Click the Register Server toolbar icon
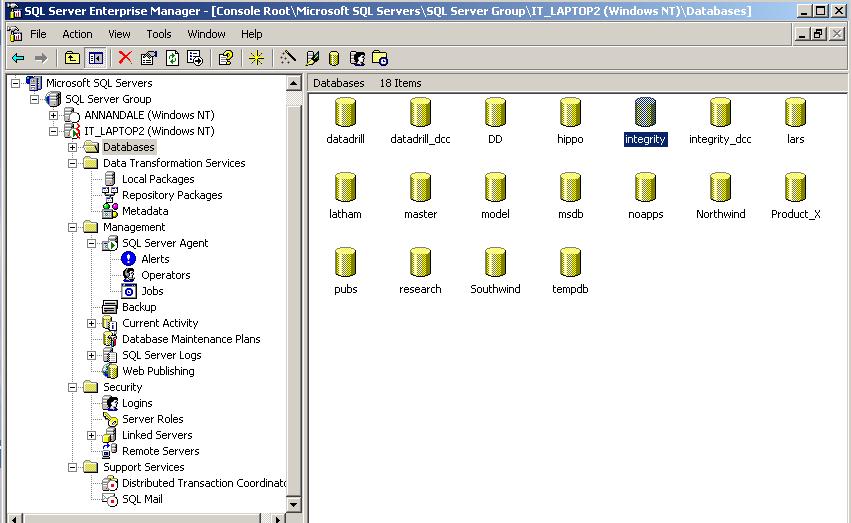This screenshot has height=523, width=851. 312,58
